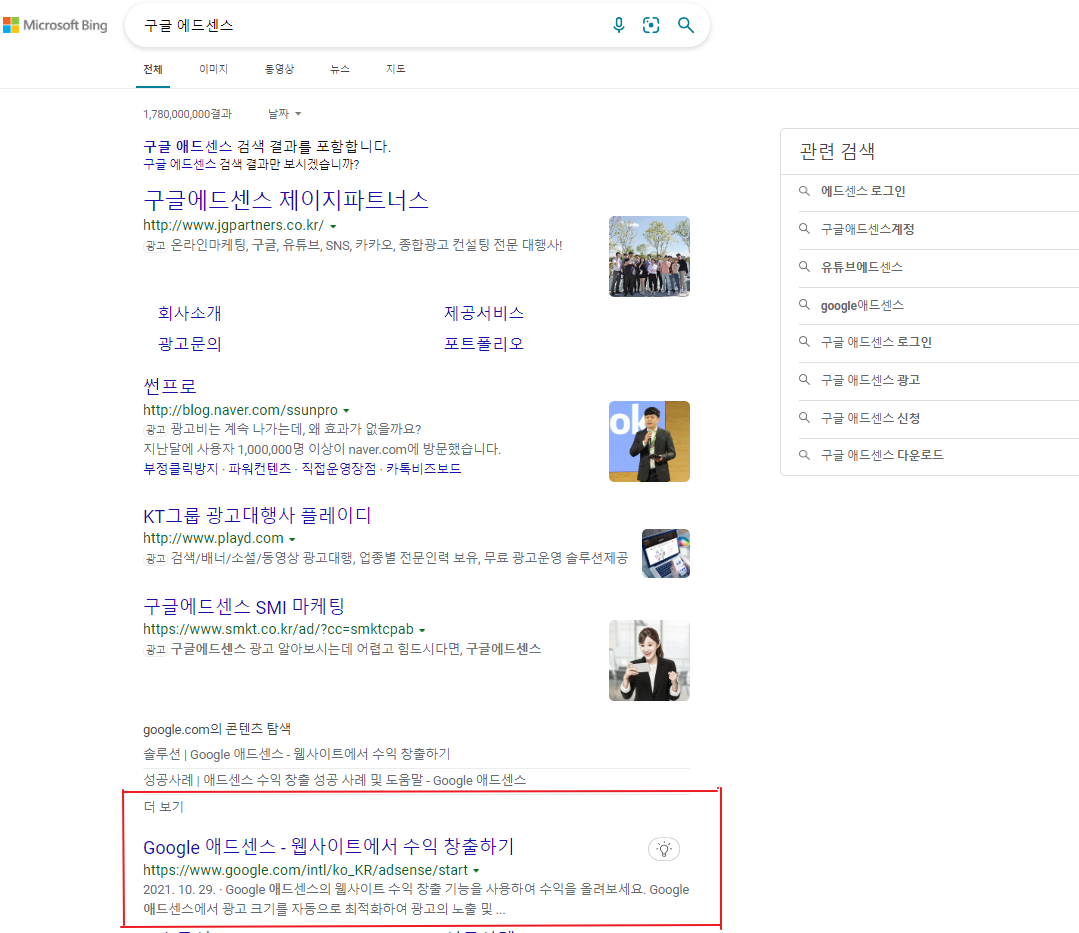This screenshot has width=1079, height=933.
Task: Open the 썬프로 ad result
Action: pos(170,386)
